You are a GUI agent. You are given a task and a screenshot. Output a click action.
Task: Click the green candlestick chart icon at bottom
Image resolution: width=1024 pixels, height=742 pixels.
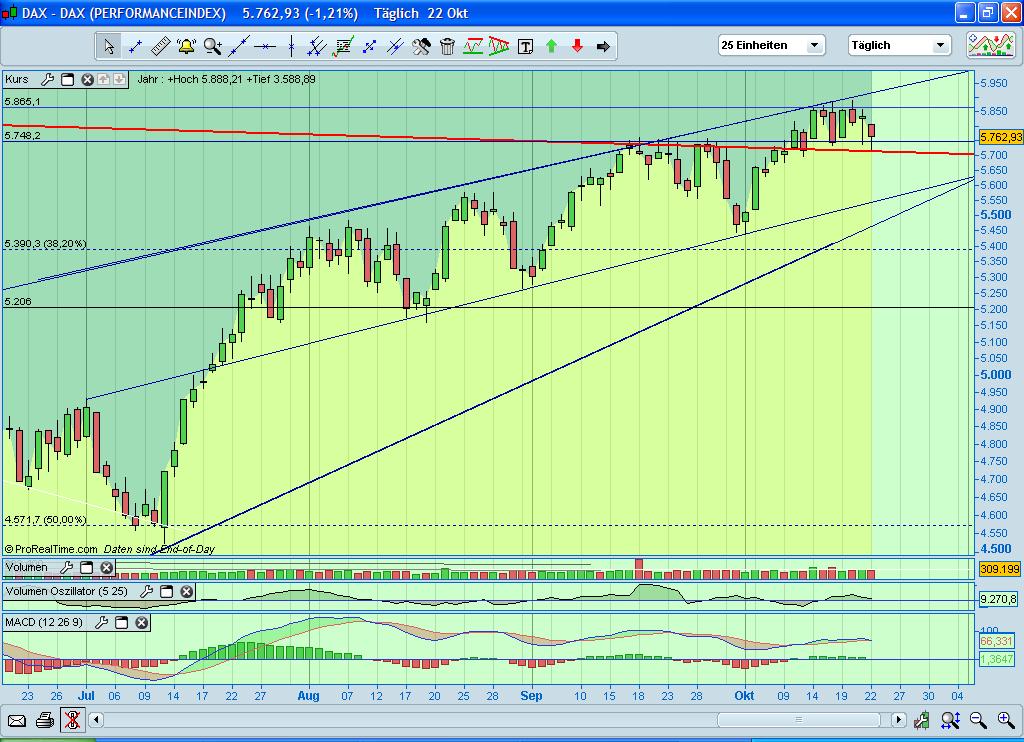point(921,720)
